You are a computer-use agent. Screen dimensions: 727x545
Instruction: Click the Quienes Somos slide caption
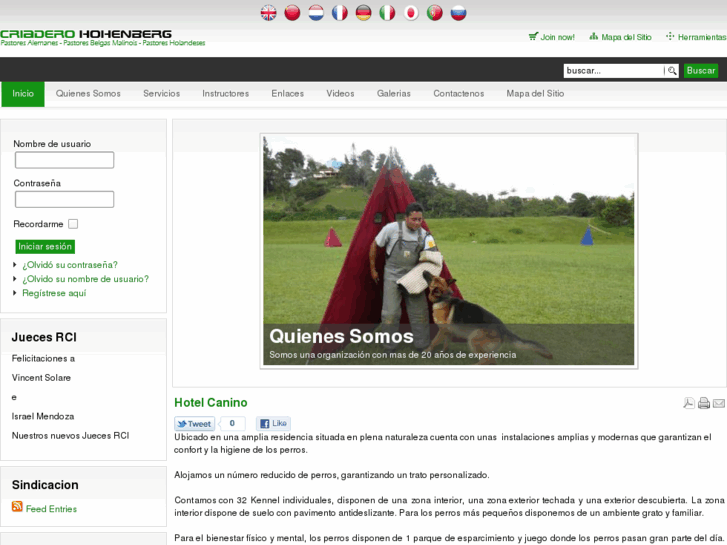point(341,336)
